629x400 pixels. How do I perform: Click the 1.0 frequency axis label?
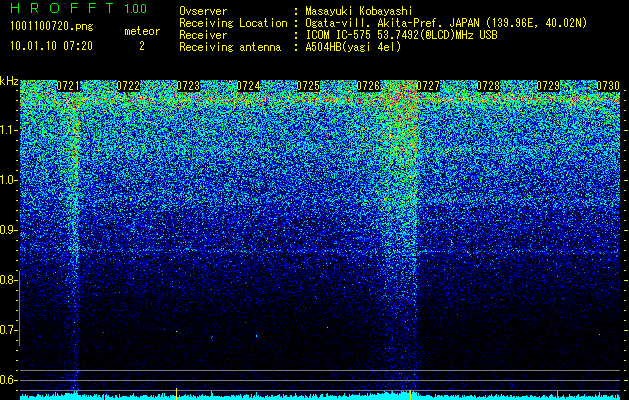8,180
